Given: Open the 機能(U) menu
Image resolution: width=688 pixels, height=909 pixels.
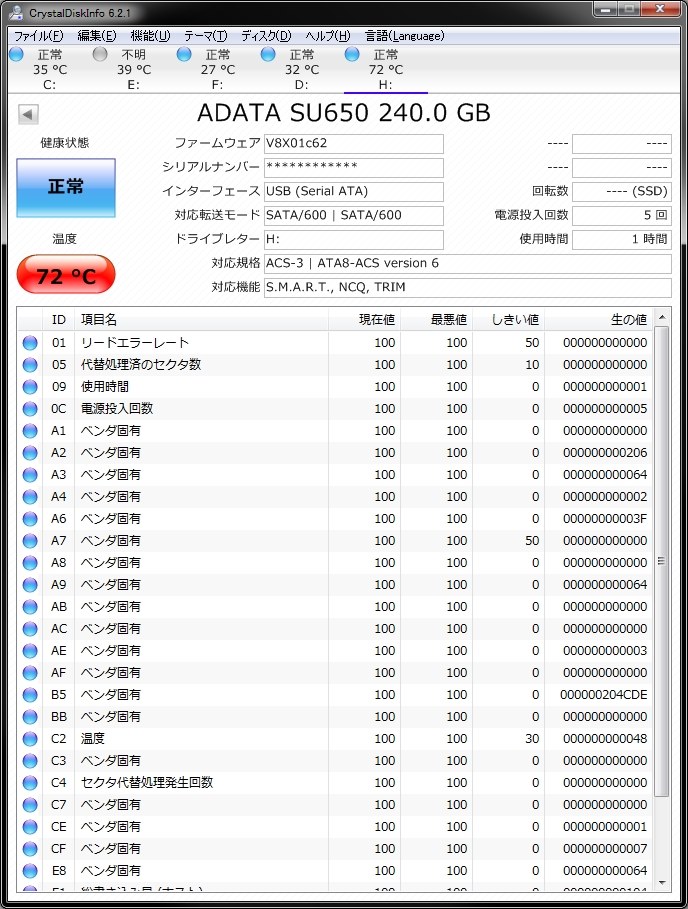Looking at the screenshot, I should pyautogui.click(x=150, y=36).
